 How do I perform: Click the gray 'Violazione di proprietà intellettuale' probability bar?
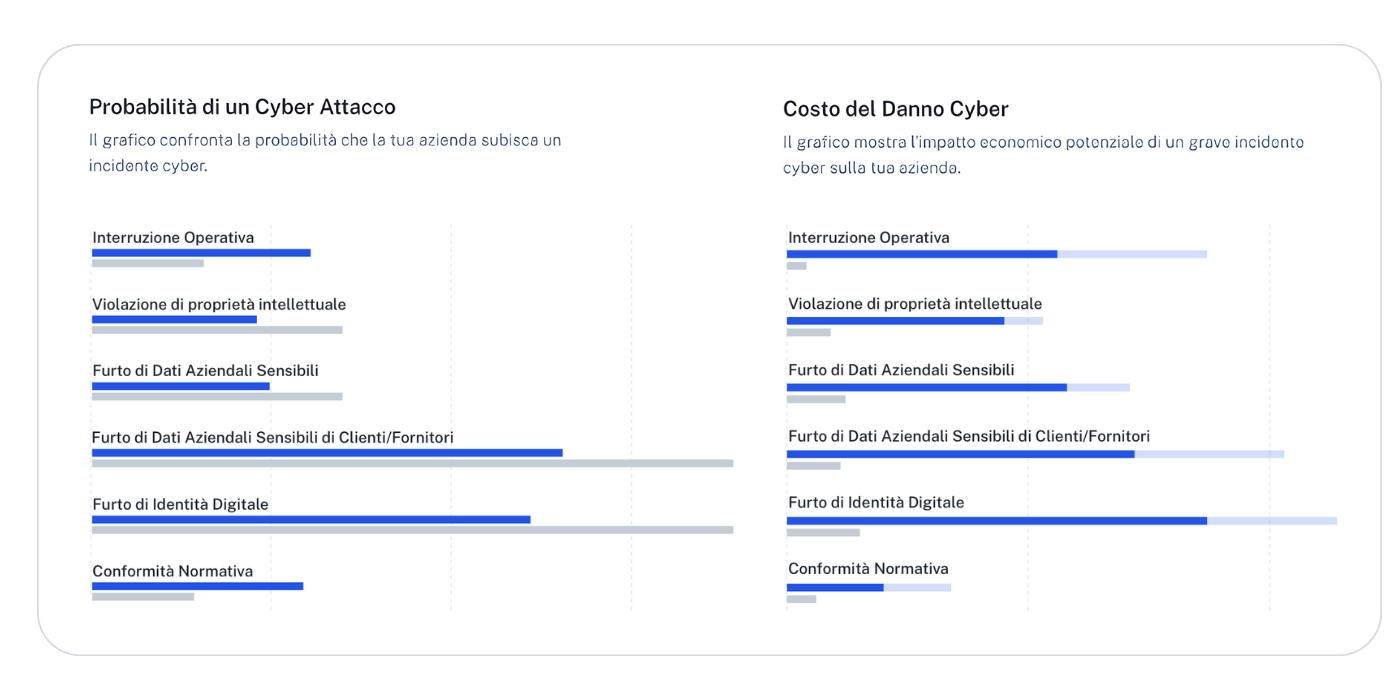coord(217,330)
